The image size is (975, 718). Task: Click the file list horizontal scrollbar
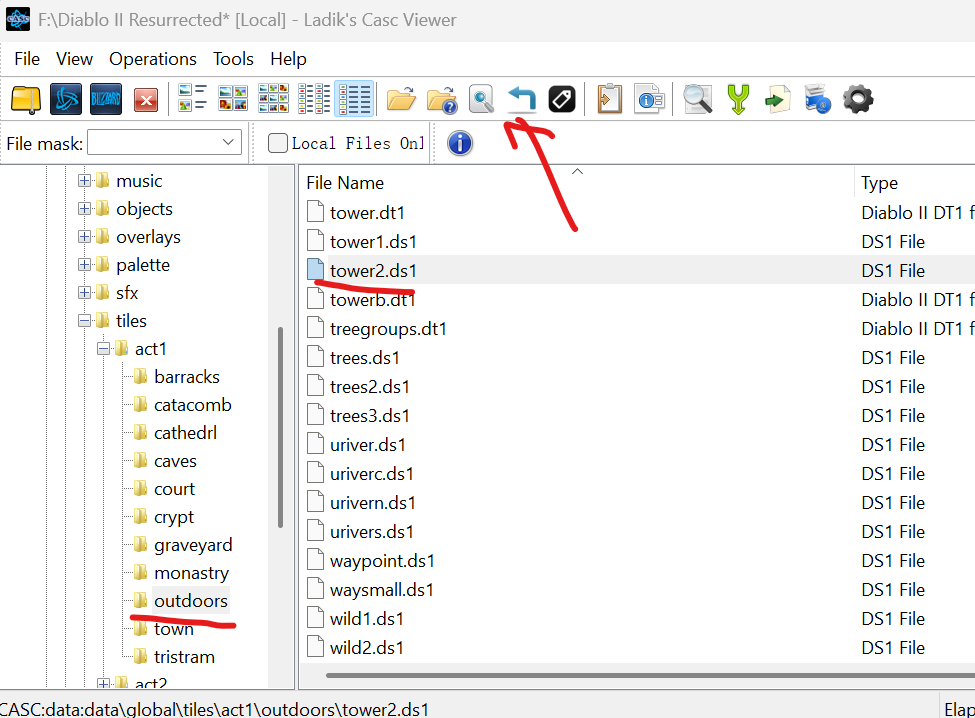[650, 675]
